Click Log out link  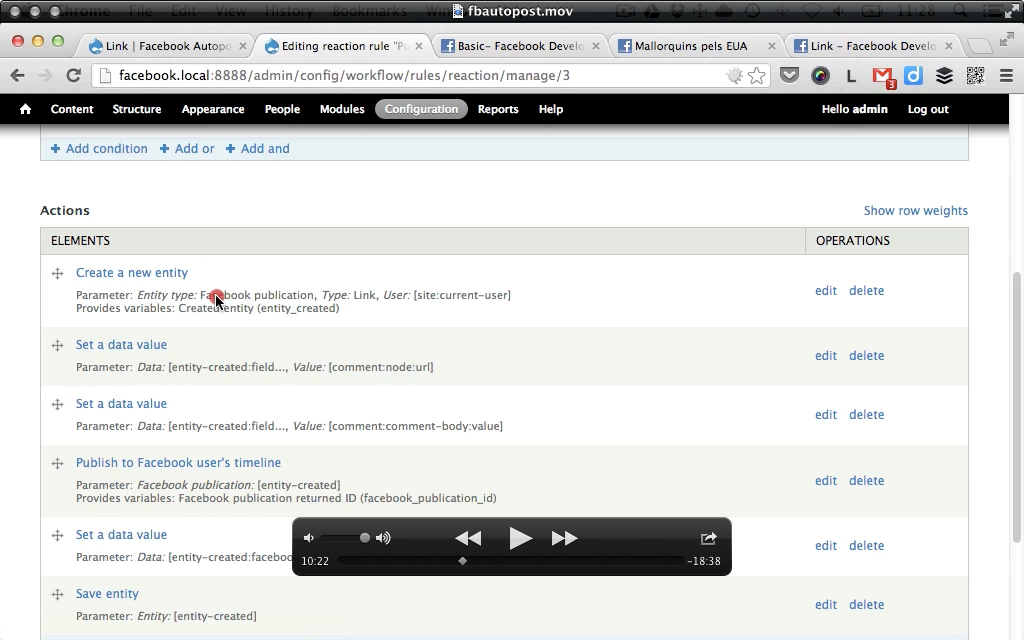pos(928,109)
